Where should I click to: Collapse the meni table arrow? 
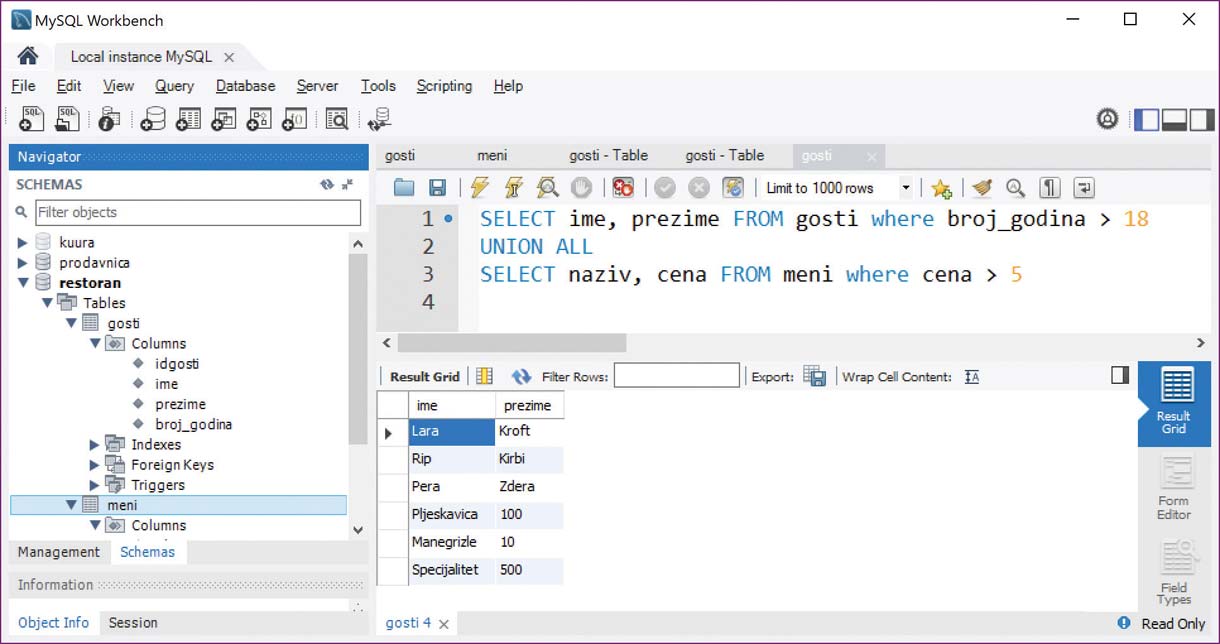coord(71,505)
